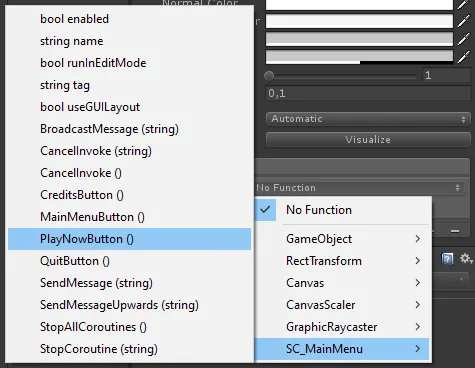Click the Visualize button

click(x=368, y=140)
